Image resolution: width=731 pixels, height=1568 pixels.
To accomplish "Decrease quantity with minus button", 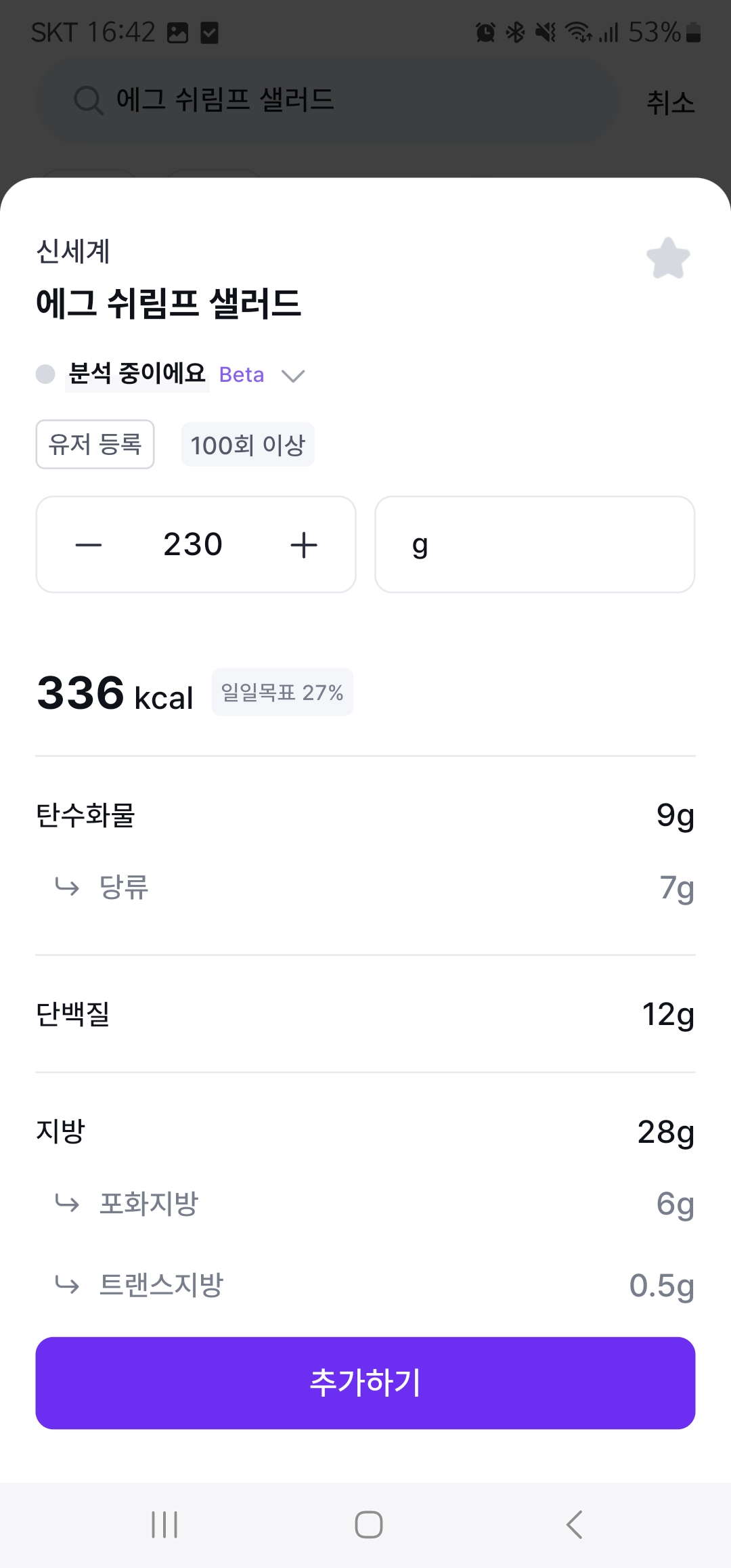I will pos(89,545).
